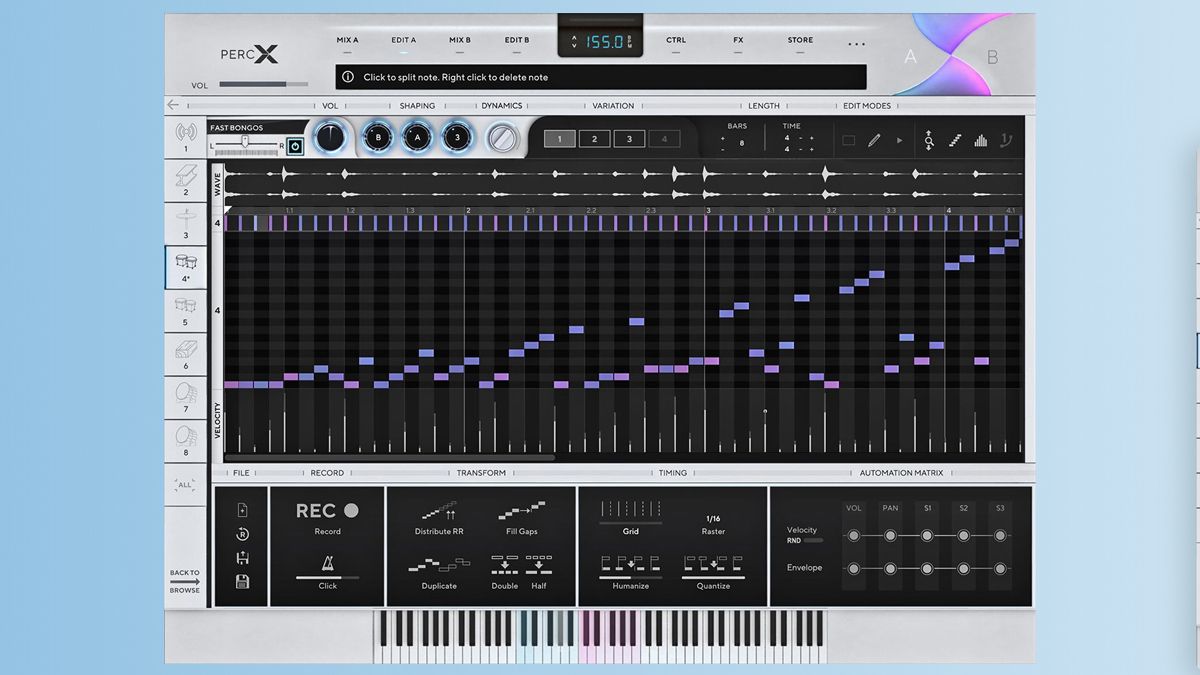
Task: Click the ALL slots selector
Action: click(x=184, y=485)
